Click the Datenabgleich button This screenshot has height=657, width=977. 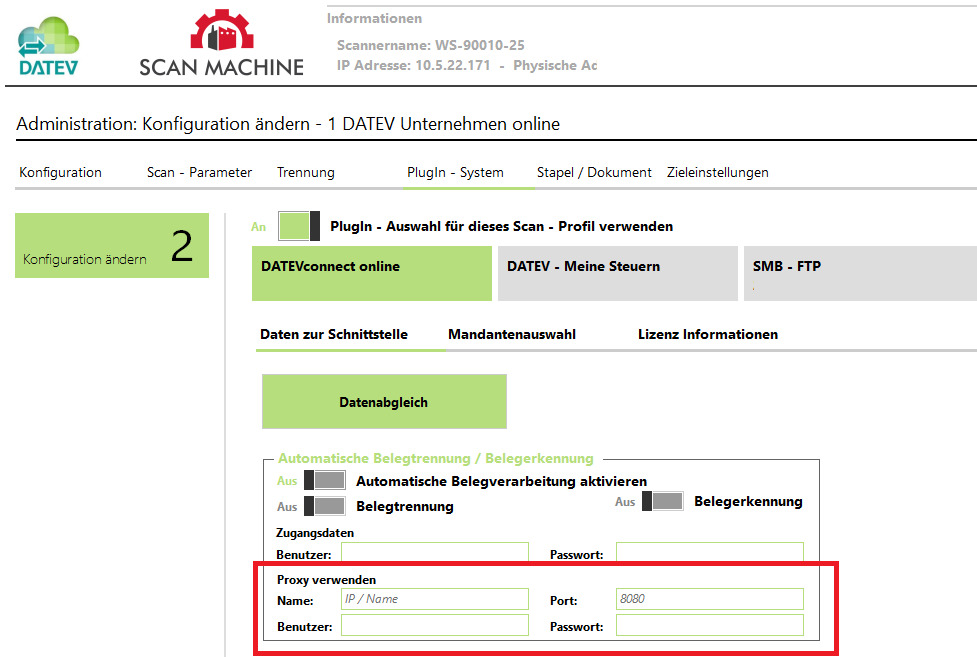(384, 401)
